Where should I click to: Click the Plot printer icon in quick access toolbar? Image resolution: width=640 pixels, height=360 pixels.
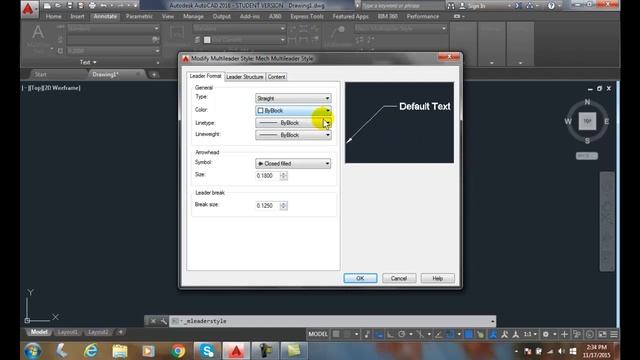[92, 6]
